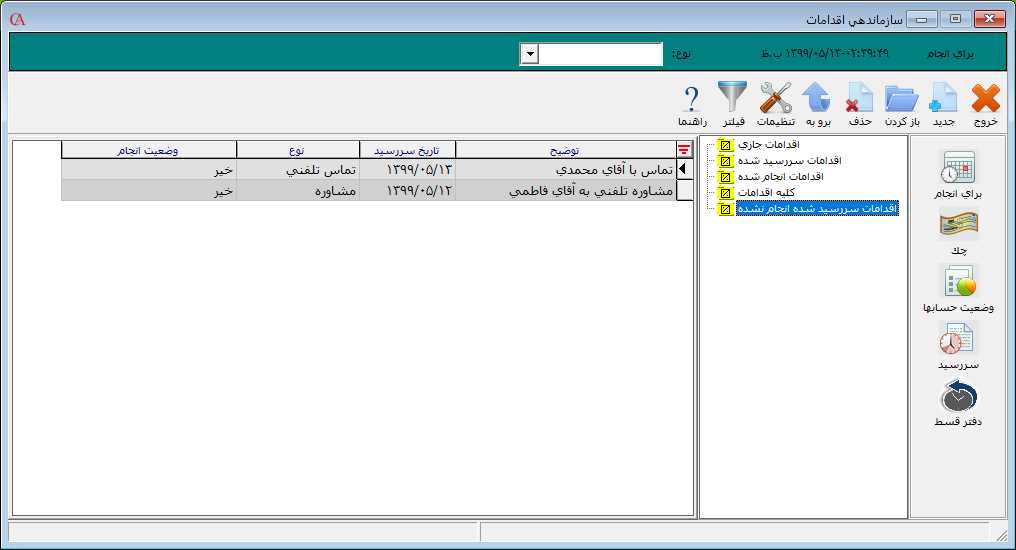Image resolution: width=1016 pixels, height=550 pixels.
Task: Open راهنما help question mark icon
Action: [x=692, y=99]
